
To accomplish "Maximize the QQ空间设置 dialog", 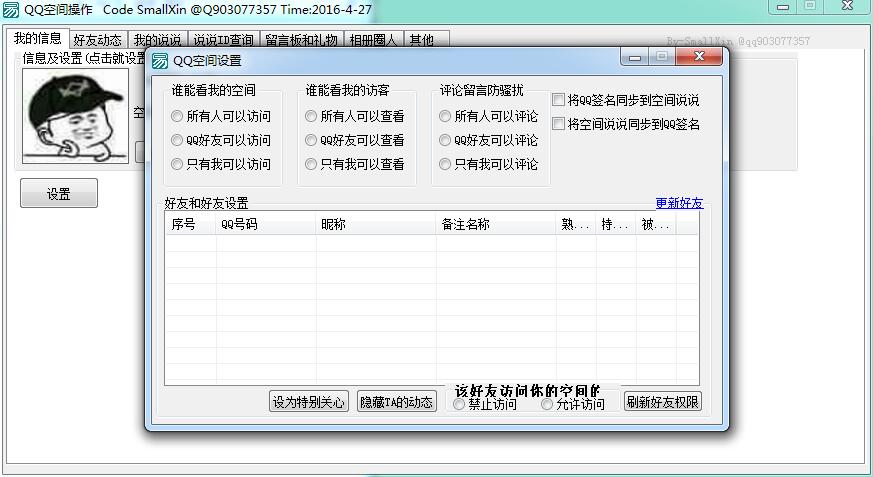I will pos(662,56).
